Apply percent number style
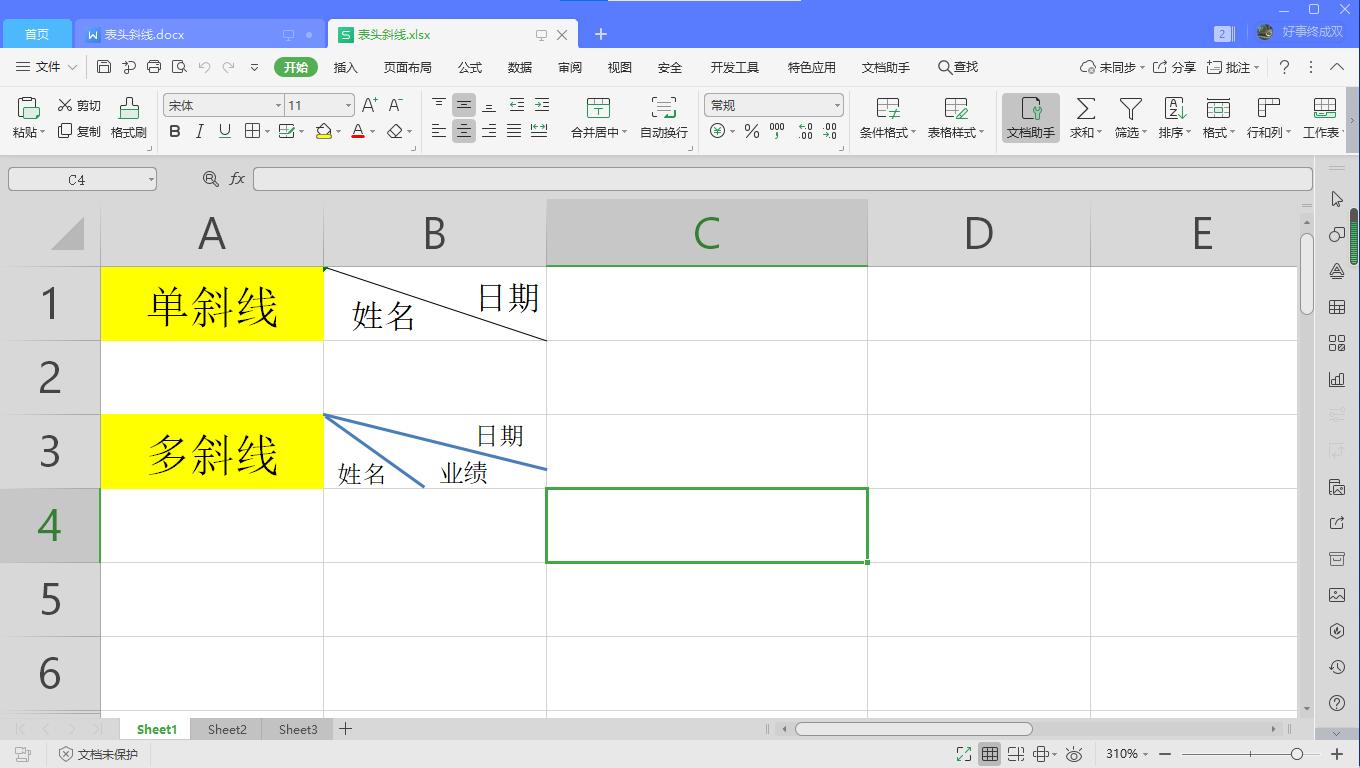 (752, 130)
